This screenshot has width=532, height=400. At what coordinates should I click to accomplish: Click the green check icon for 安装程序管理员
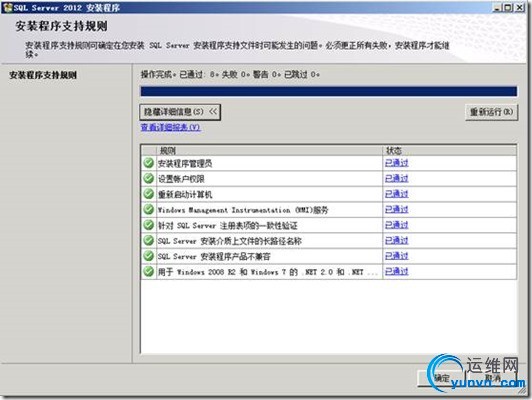click(x=148, y=163)
